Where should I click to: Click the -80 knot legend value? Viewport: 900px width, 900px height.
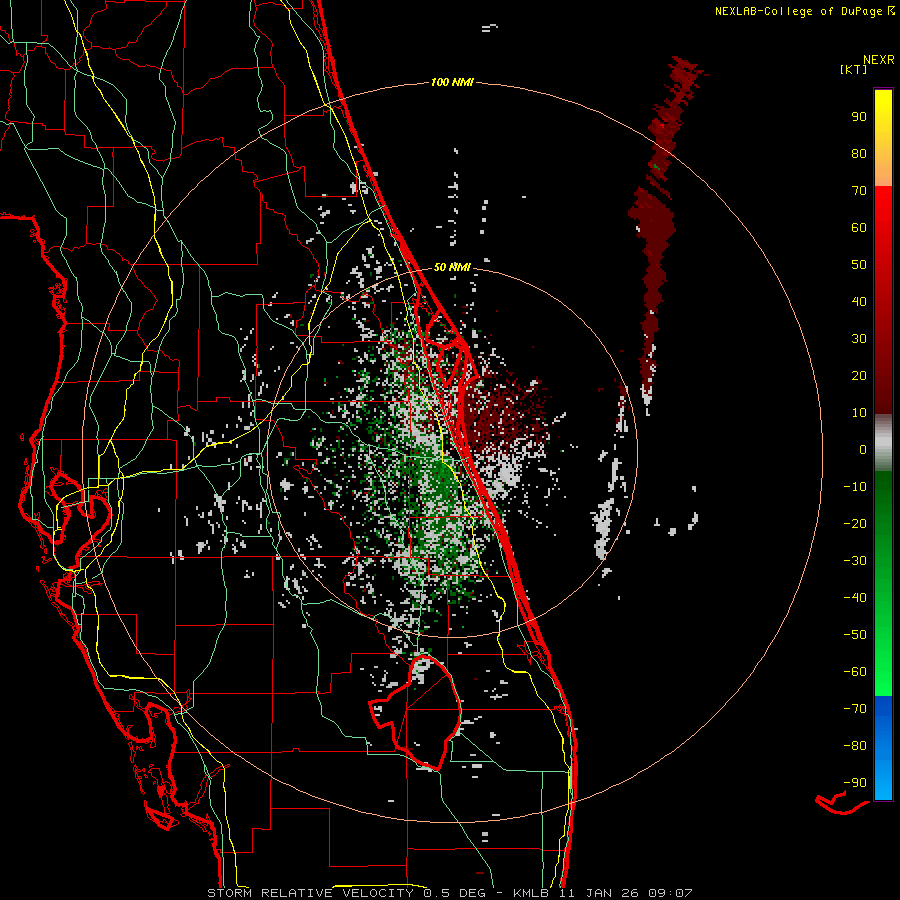tap(855, 746)
